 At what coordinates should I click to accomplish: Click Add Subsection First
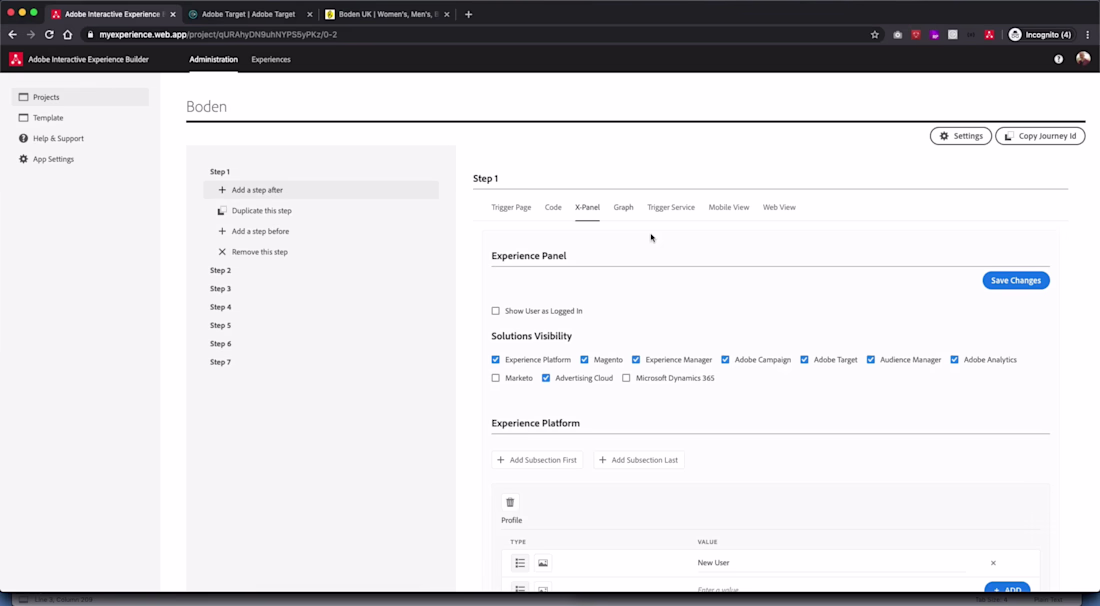(x=537, y=460)
